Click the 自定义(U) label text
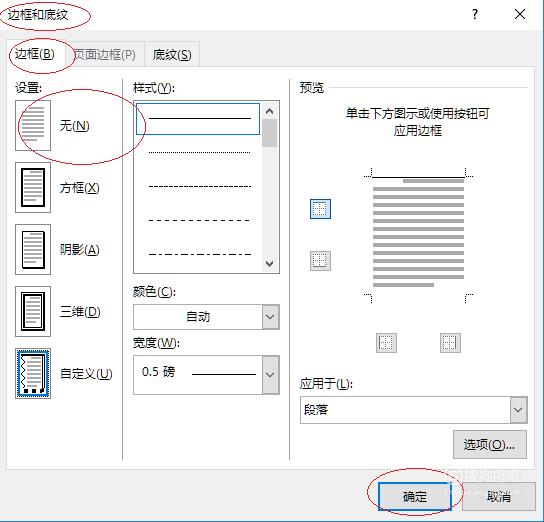Viewport: 544px width, 522px height. (x=86, y=374)
